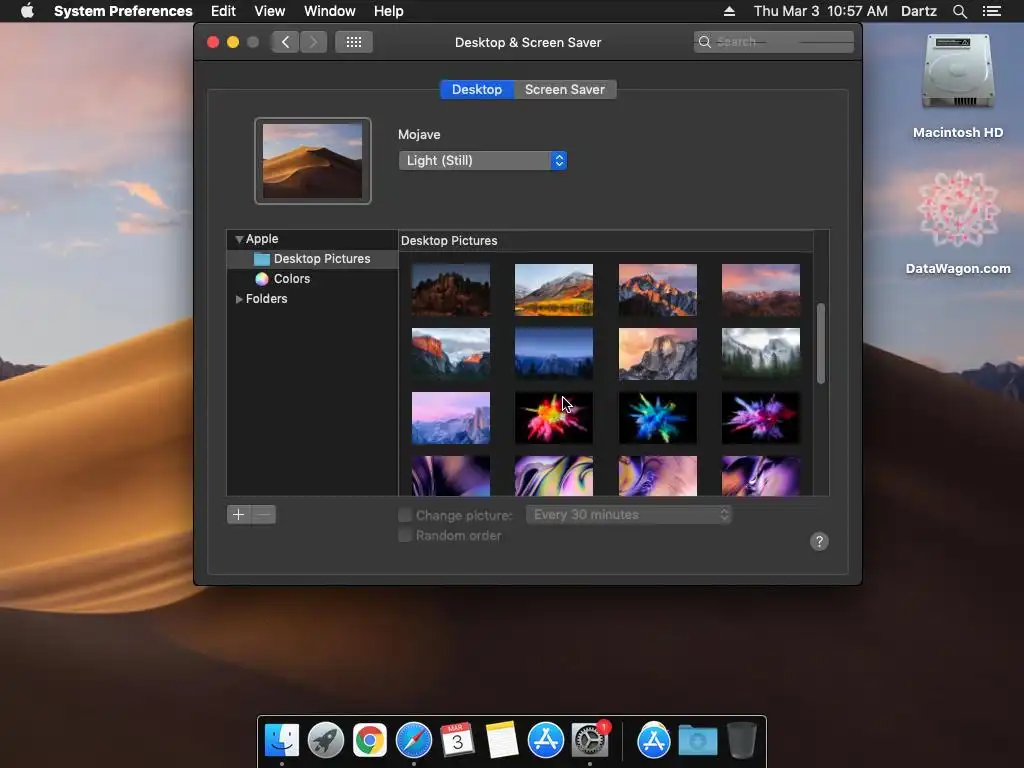Open the View menu
This screenshot has height=768, width=1024.
tap(270, 11)
